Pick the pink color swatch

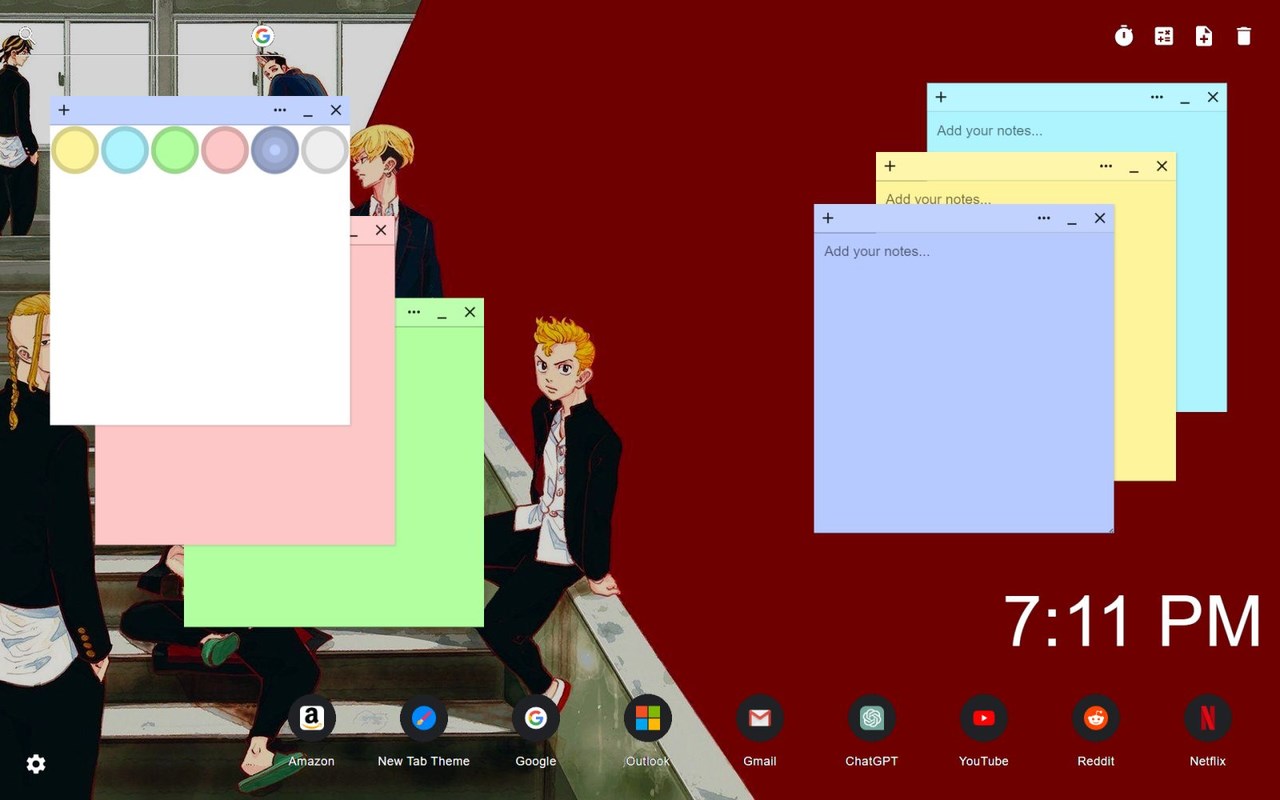[x=225, y=150]
